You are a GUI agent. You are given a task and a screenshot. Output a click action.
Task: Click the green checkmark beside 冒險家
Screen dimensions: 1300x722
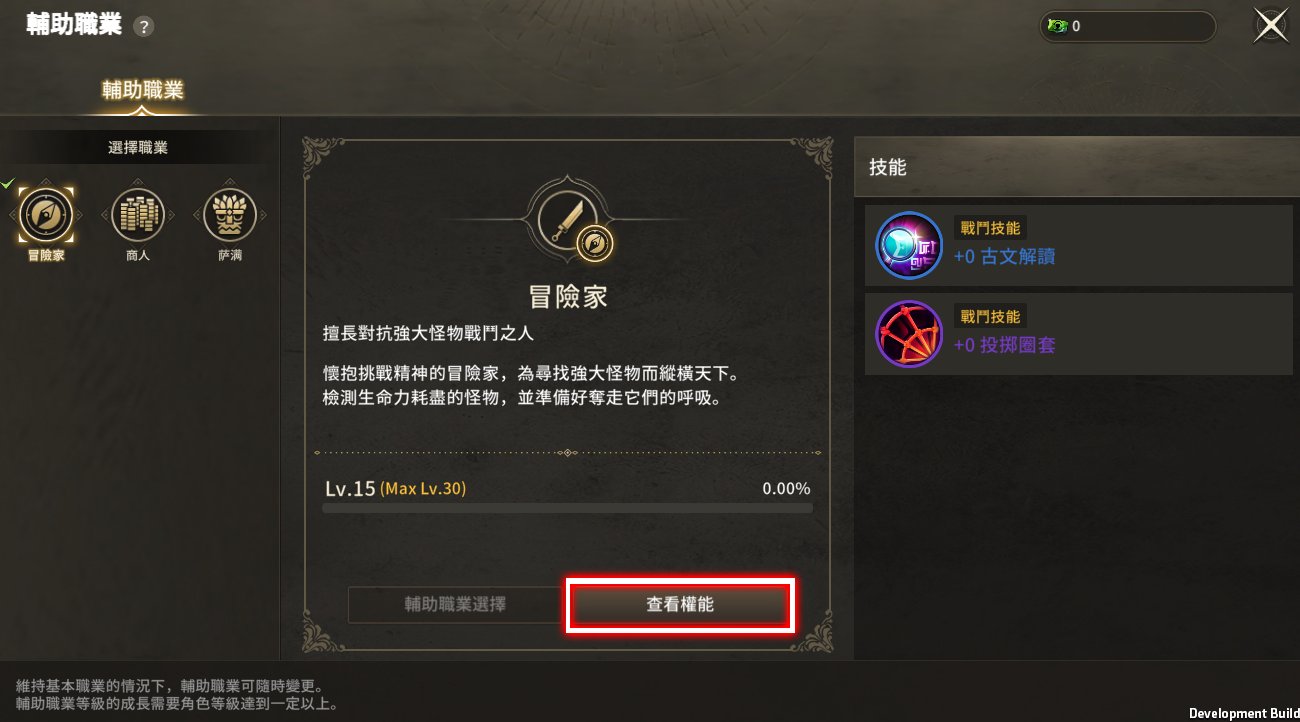[8, 183]
